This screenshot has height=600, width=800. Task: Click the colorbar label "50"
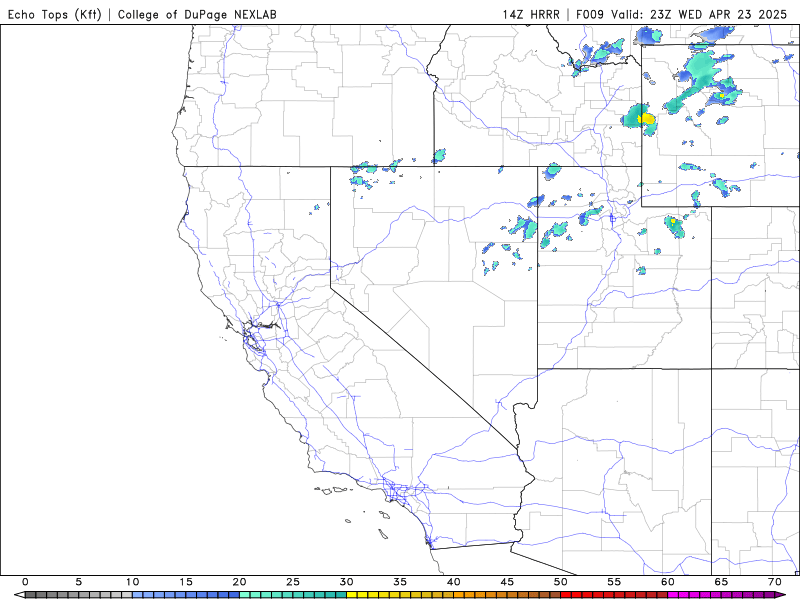point(561,582)
